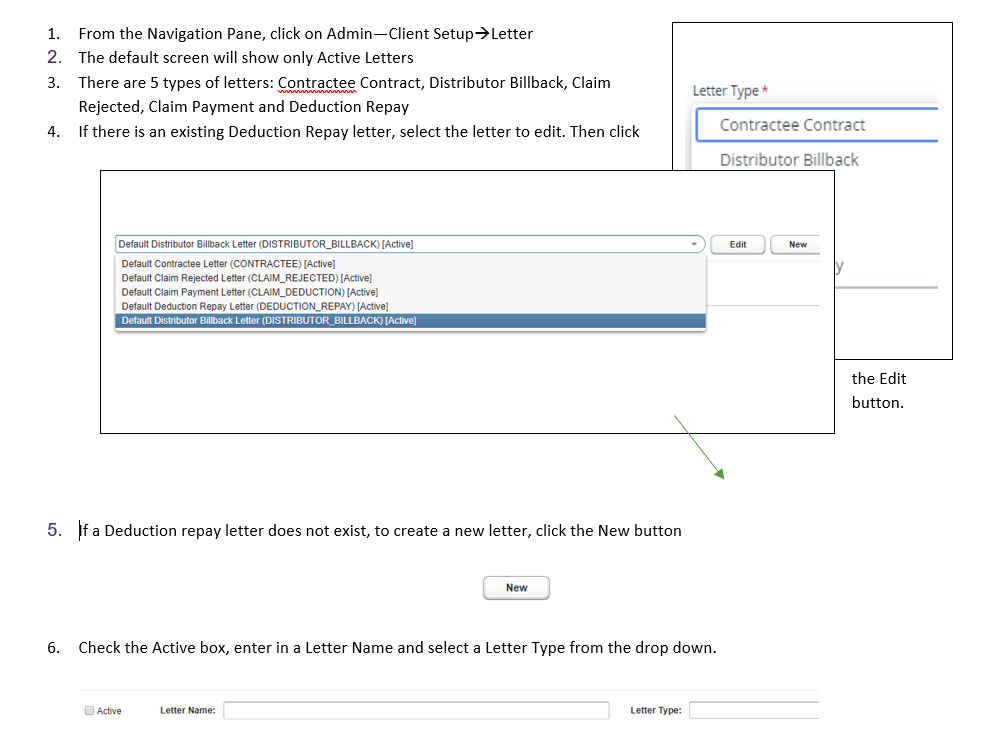Viewport: 999px width, 741px height.
Task: Choose Default Claim Rejected Letter
Action: pyautogui.click(x=246, y=278)
